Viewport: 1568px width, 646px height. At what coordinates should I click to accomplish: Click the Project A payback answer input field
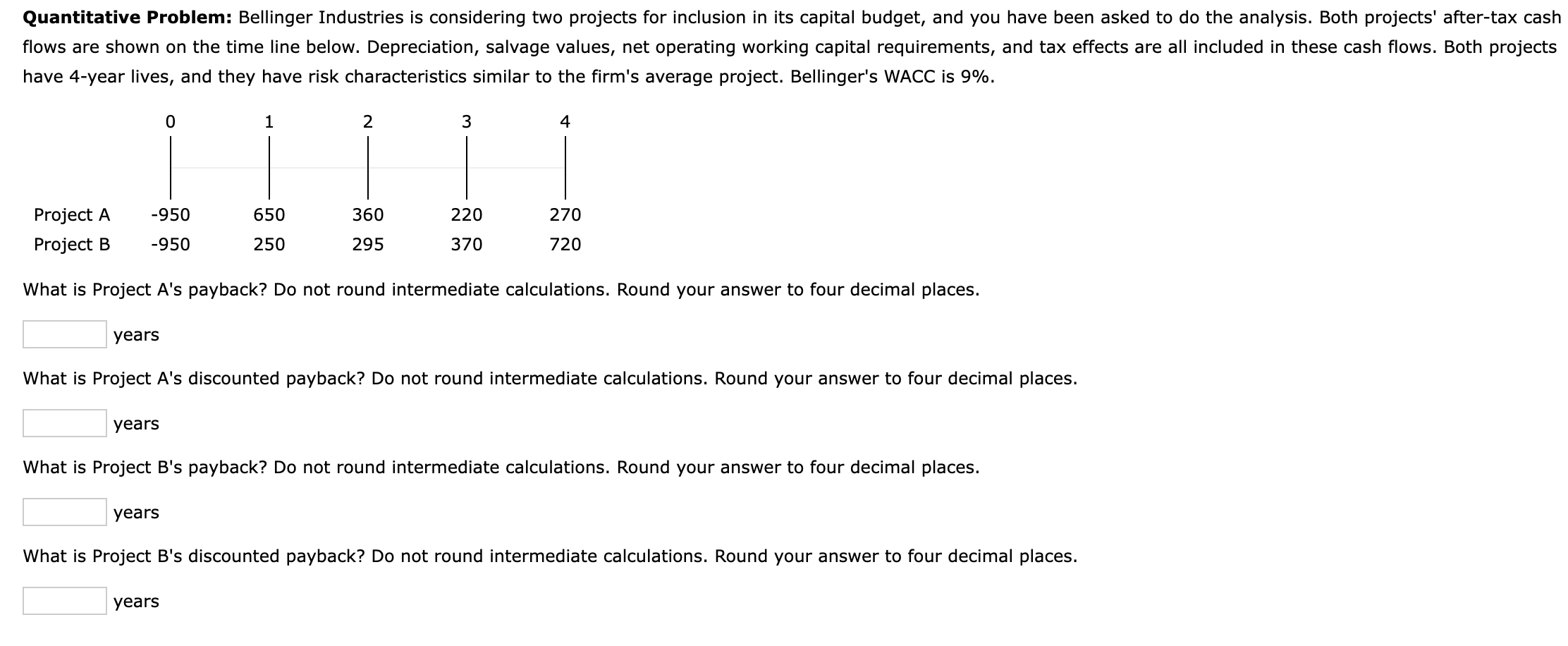click(x=63, y=335)
